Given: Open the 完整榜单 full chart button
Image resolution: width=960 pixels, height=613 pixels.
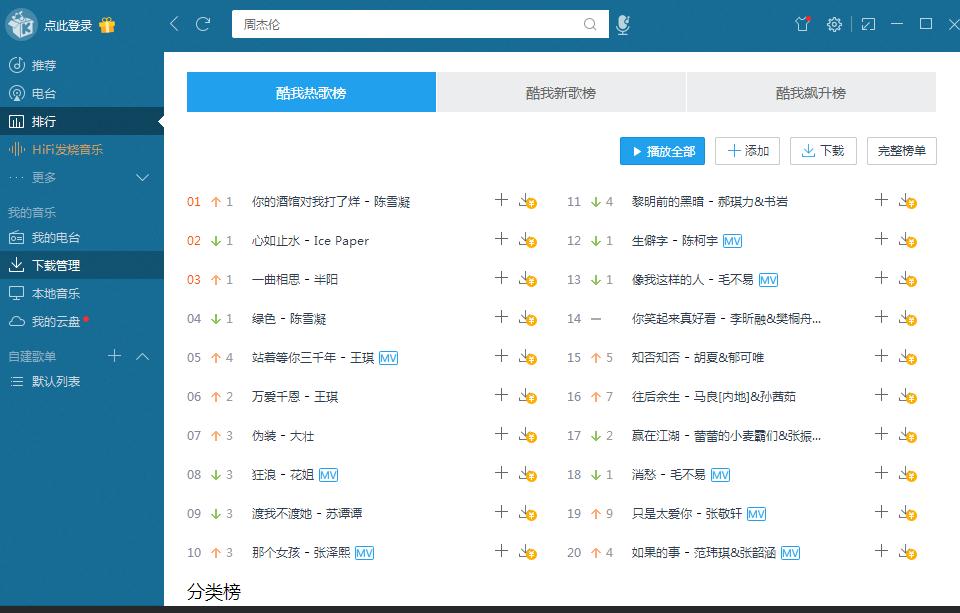Looking at the screenshot, I should coord(901,151).
